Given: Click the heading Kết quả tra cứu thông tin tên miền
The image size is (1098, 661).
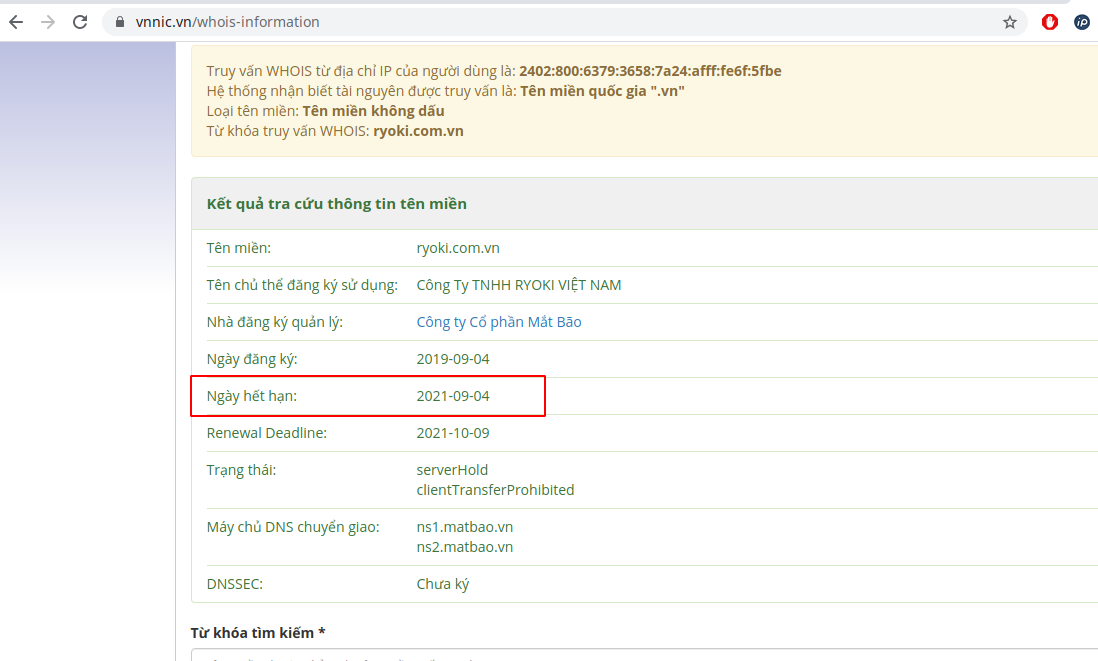Looking at the screenshot, I should click(x=337, y=204).
